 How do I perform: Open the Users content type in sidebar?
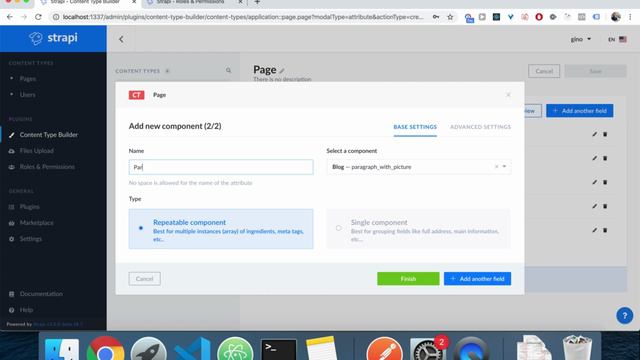(27, 94)
